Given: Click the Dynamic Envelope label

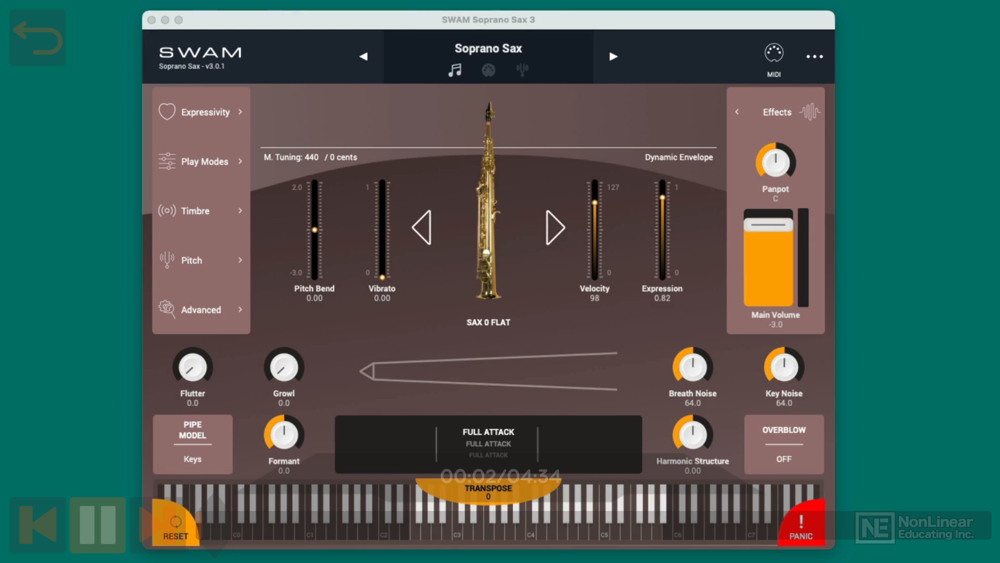Looking at the screenshot, I should tap(679, 157).
